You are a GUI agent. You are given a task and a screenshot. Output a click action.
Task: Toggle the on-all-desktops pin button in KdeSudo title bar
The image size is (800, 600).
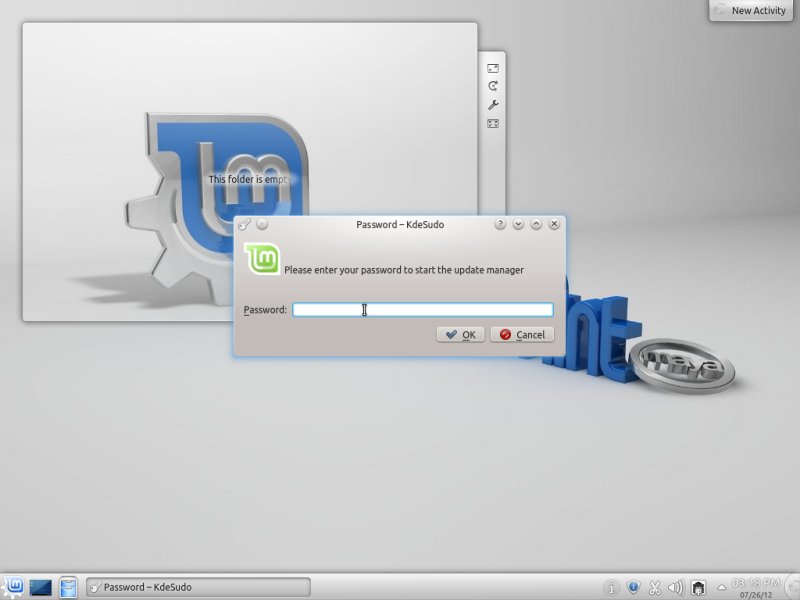coord(262,224)
